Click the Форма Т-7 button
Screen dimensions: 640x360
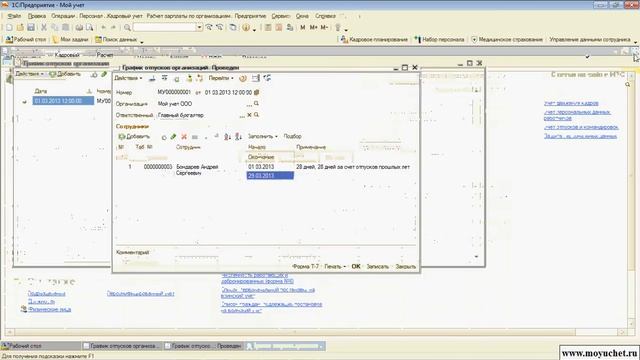click(306, 267)
